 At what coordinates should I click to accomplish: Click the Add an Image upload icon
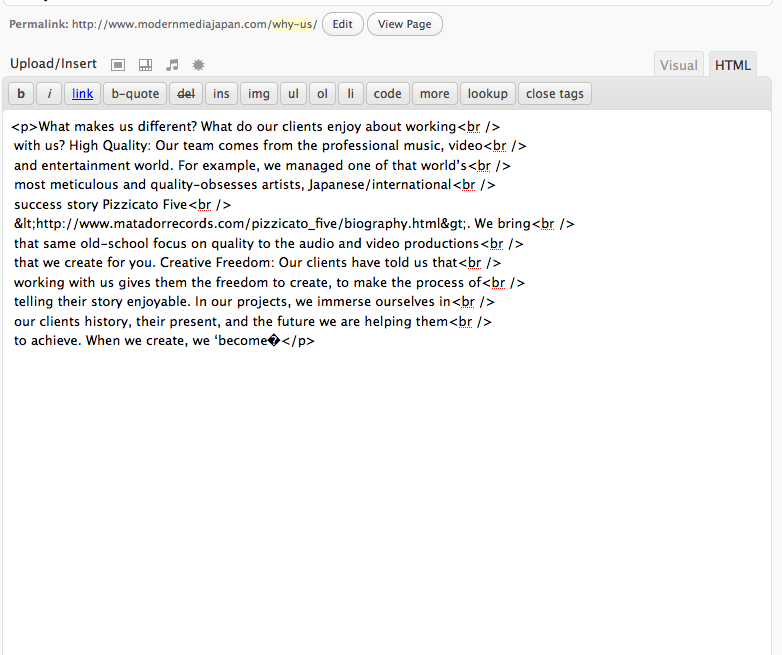click(118, 65)
